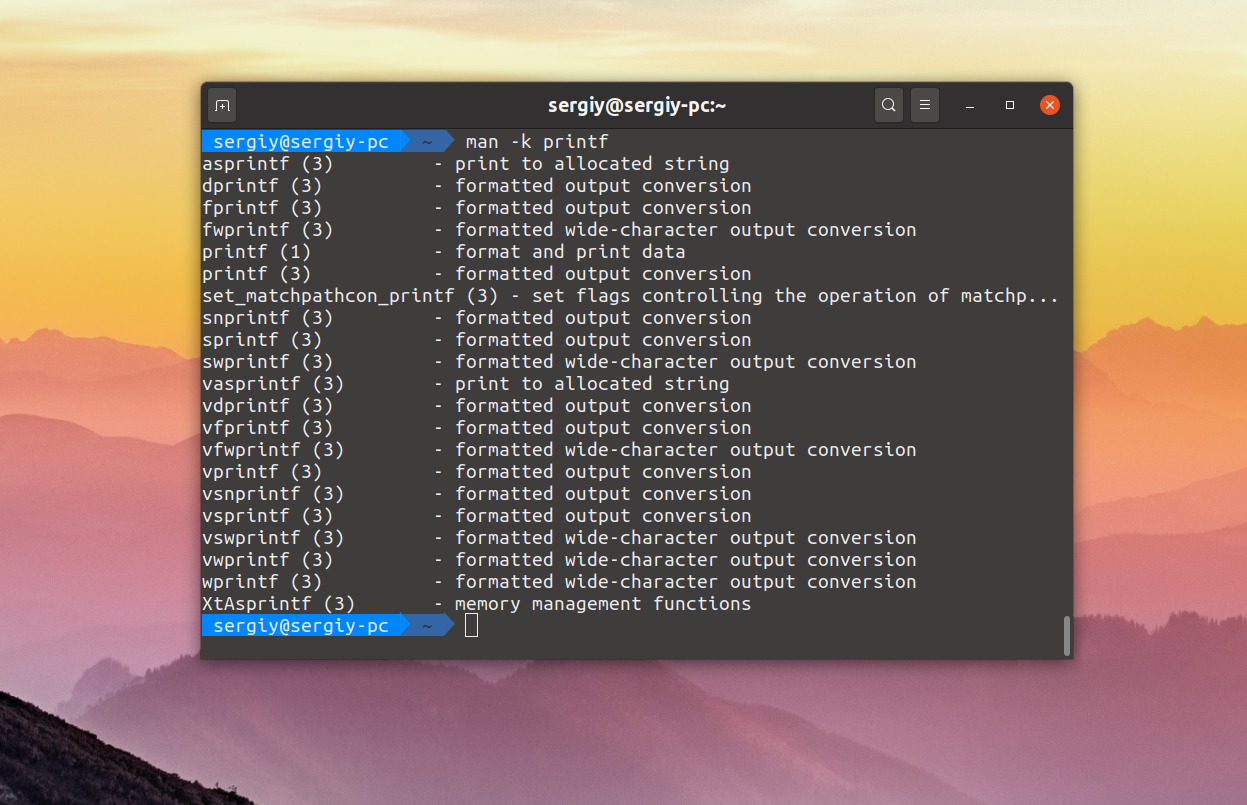Click the vfprintf (3) entry
The height and width of the screenshot is (805, 1247).
pyautogui.click(x=267, y=428)
